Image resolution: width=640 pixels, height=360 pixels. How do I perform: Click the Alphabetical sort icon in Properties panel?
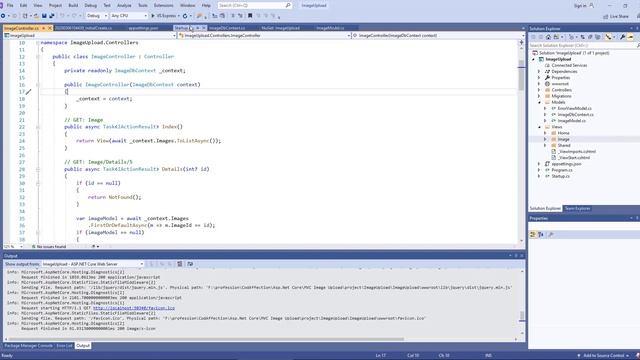click(541, 234)
